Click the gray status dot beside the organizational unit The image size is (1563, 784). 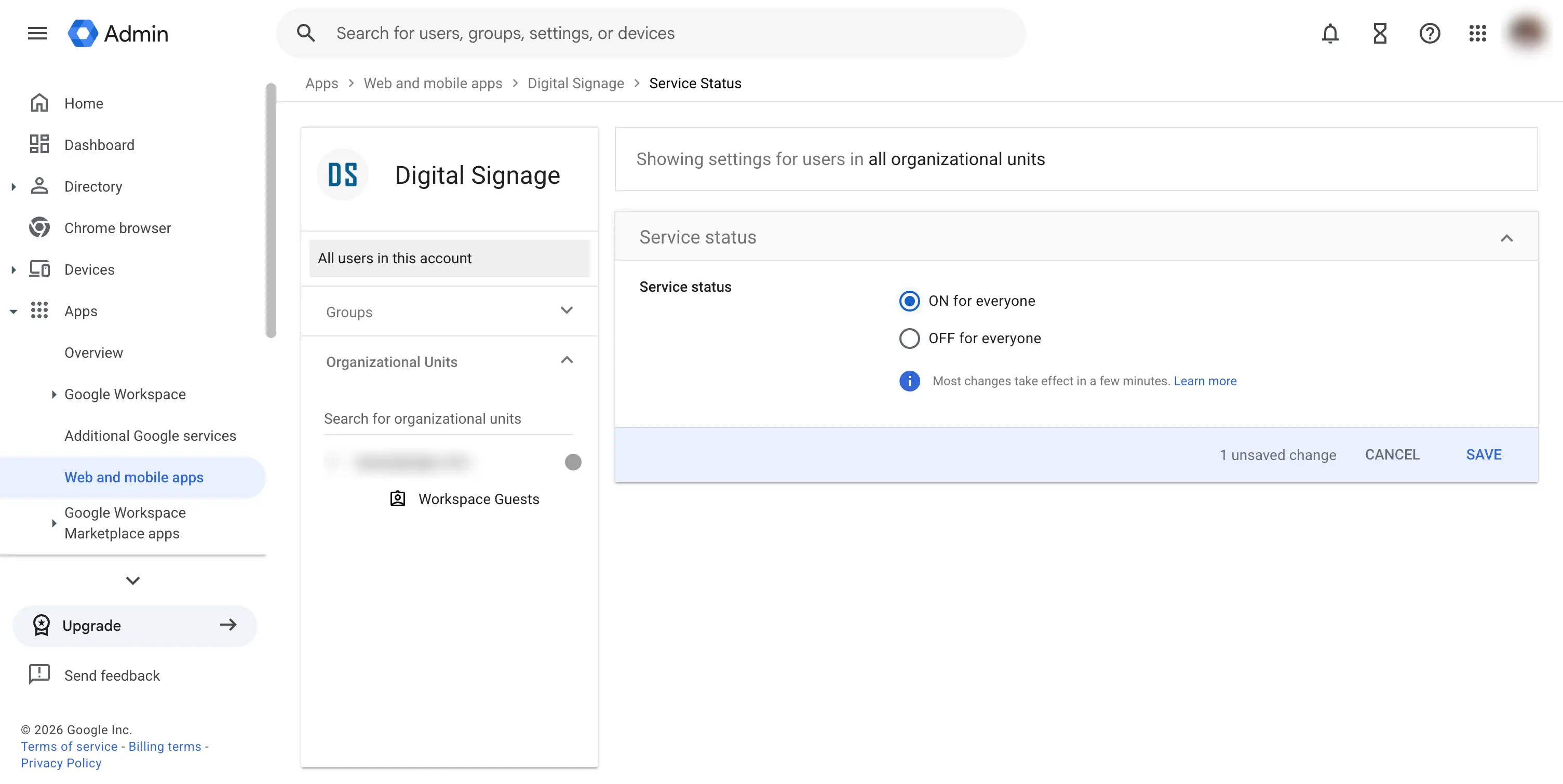coord(573,463)
